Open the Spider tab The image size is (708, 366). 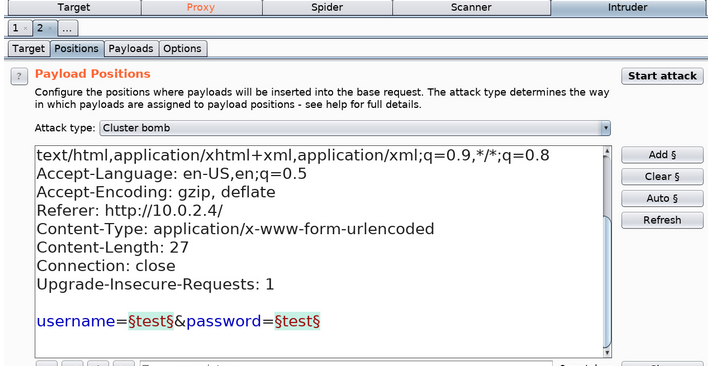click(327, 7)
